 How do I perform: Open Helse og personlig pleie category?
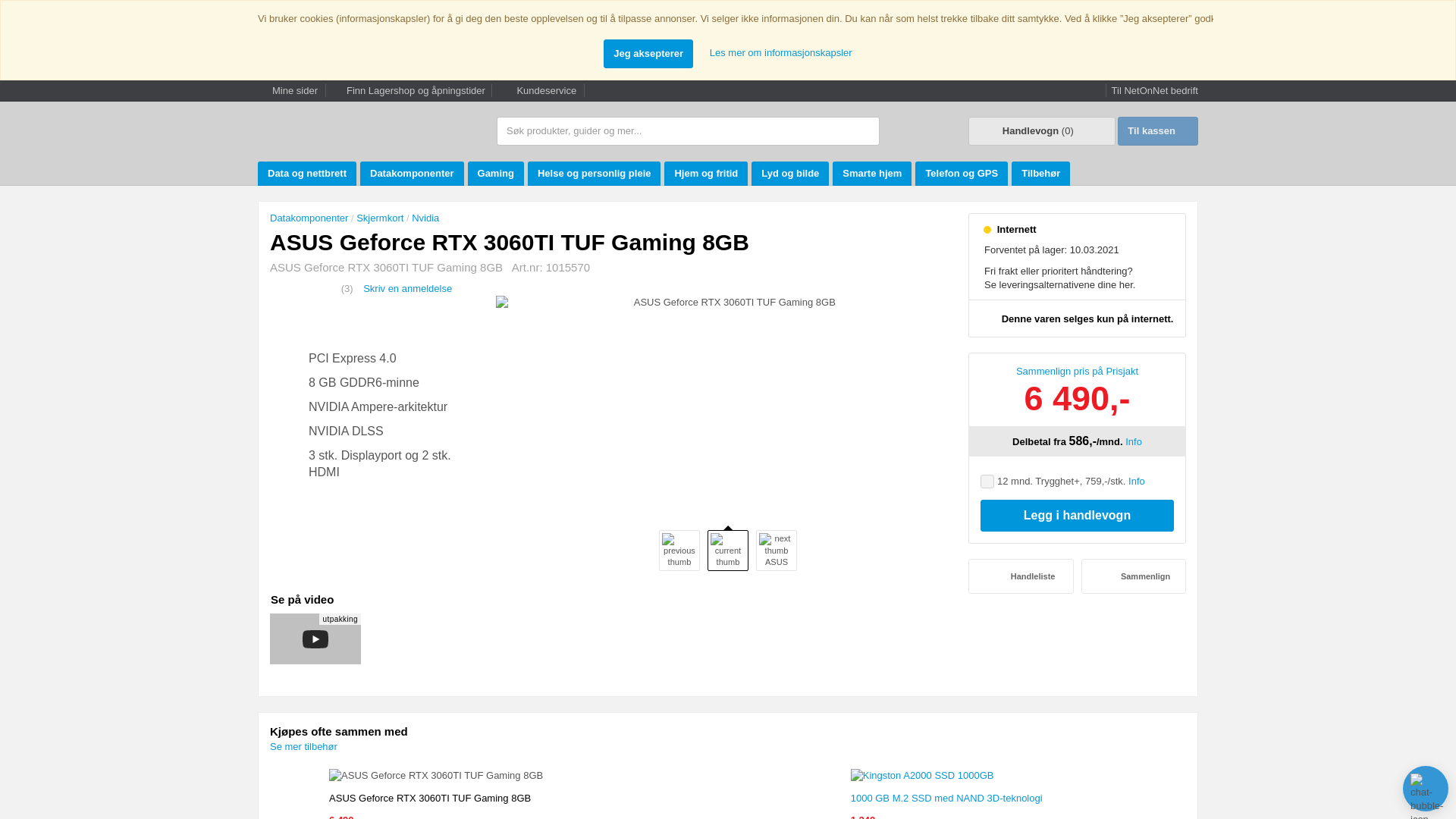594,174
